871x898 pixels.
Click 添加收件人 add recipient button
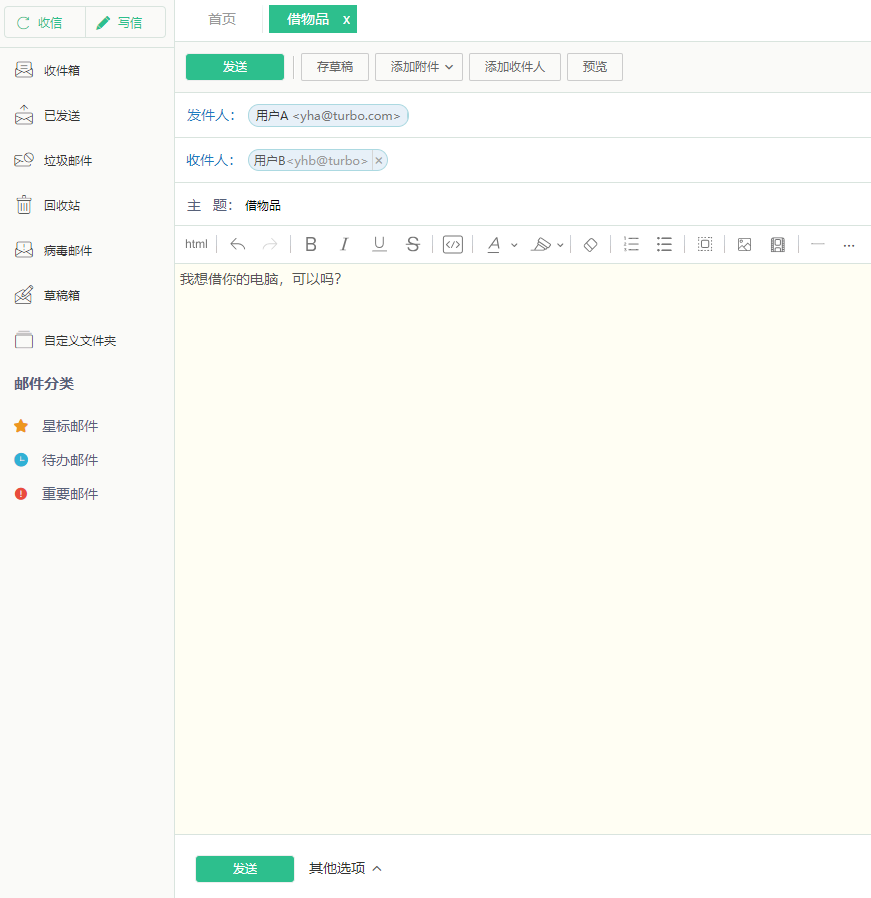[514, 67]
